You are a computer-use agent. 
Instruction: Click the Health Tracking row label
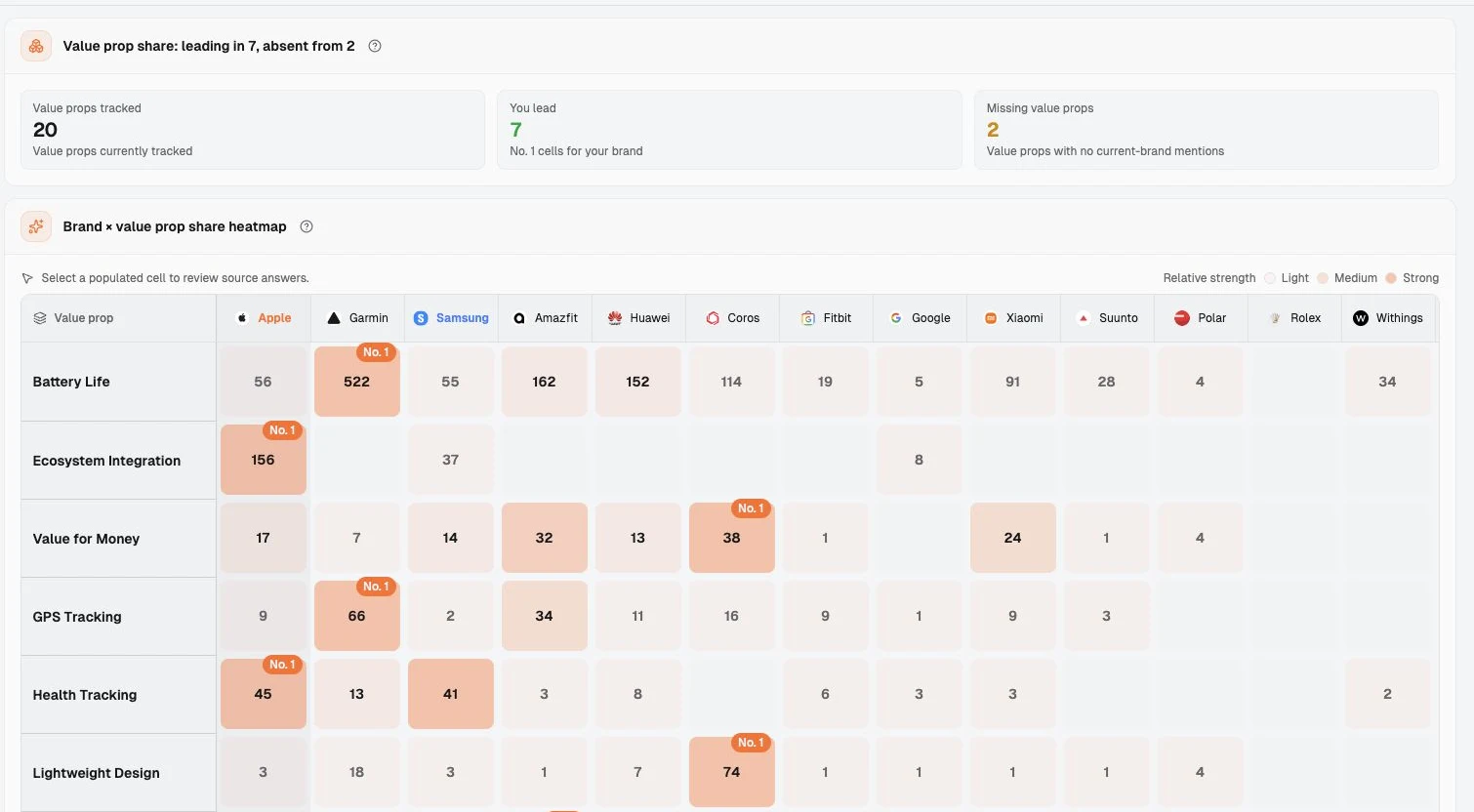pos(85,695)
